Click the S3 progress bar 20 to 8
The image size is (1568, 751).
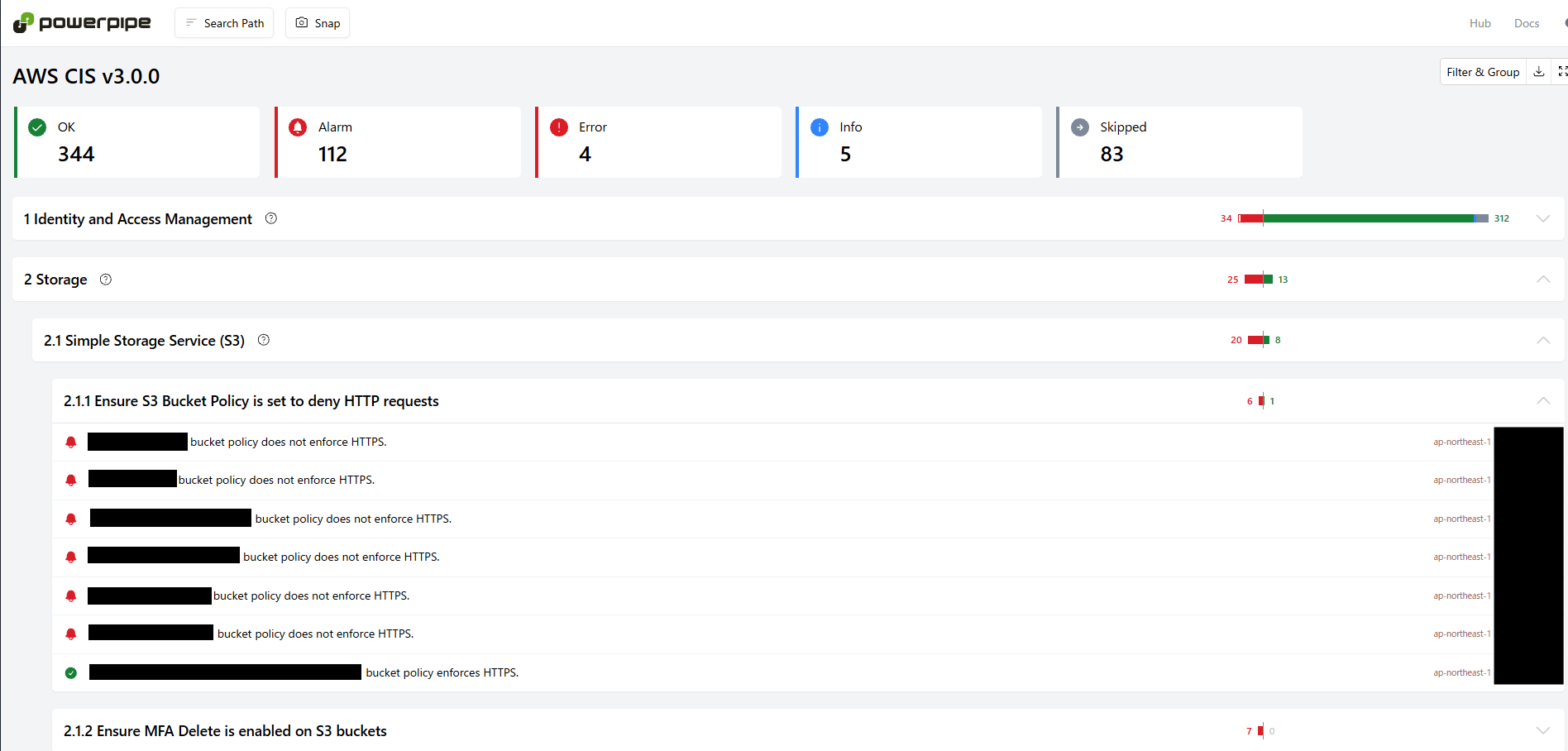click(x=1259, y=340)
